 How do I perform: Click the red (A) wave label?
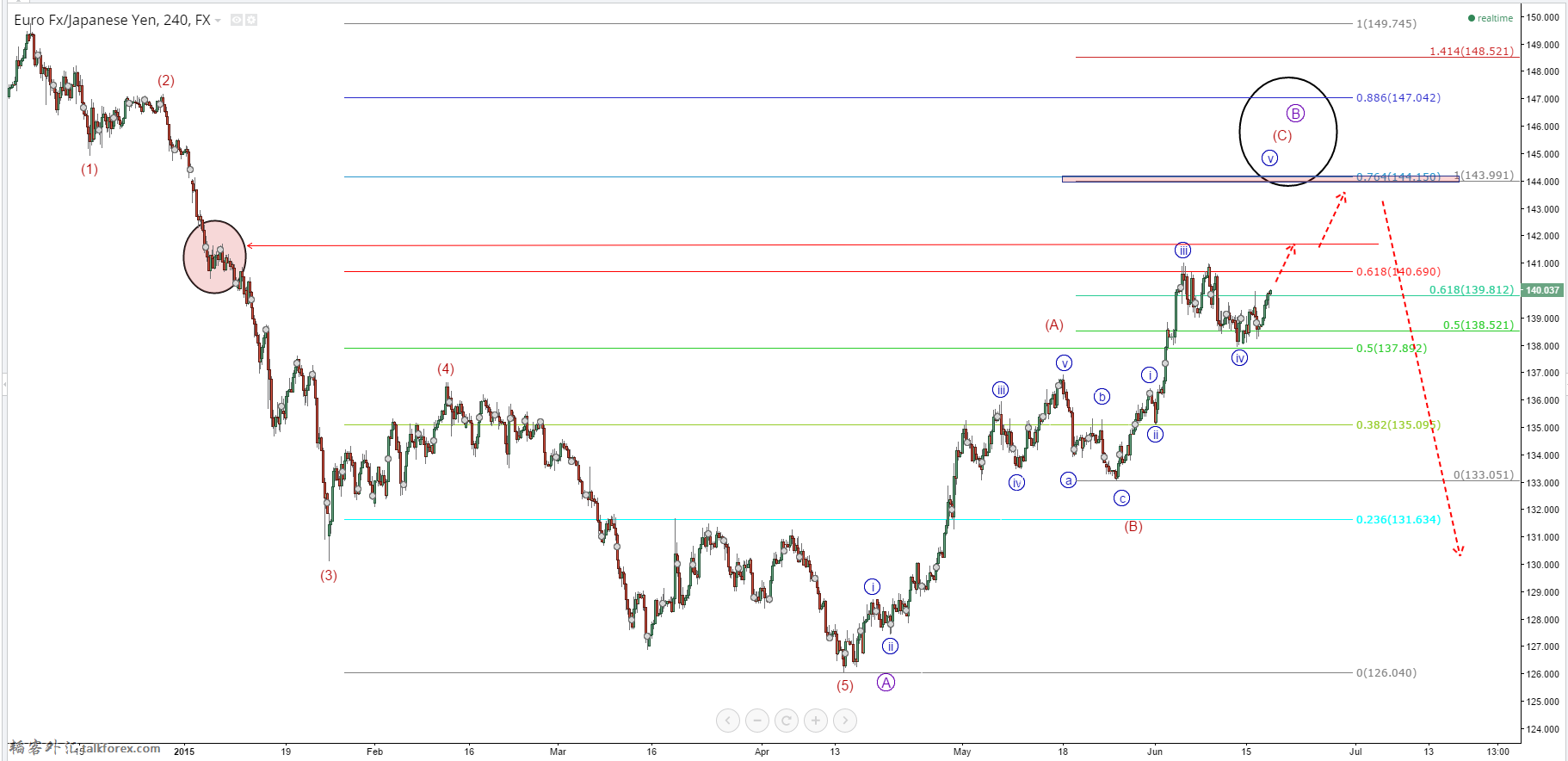tap(1054, 325)
